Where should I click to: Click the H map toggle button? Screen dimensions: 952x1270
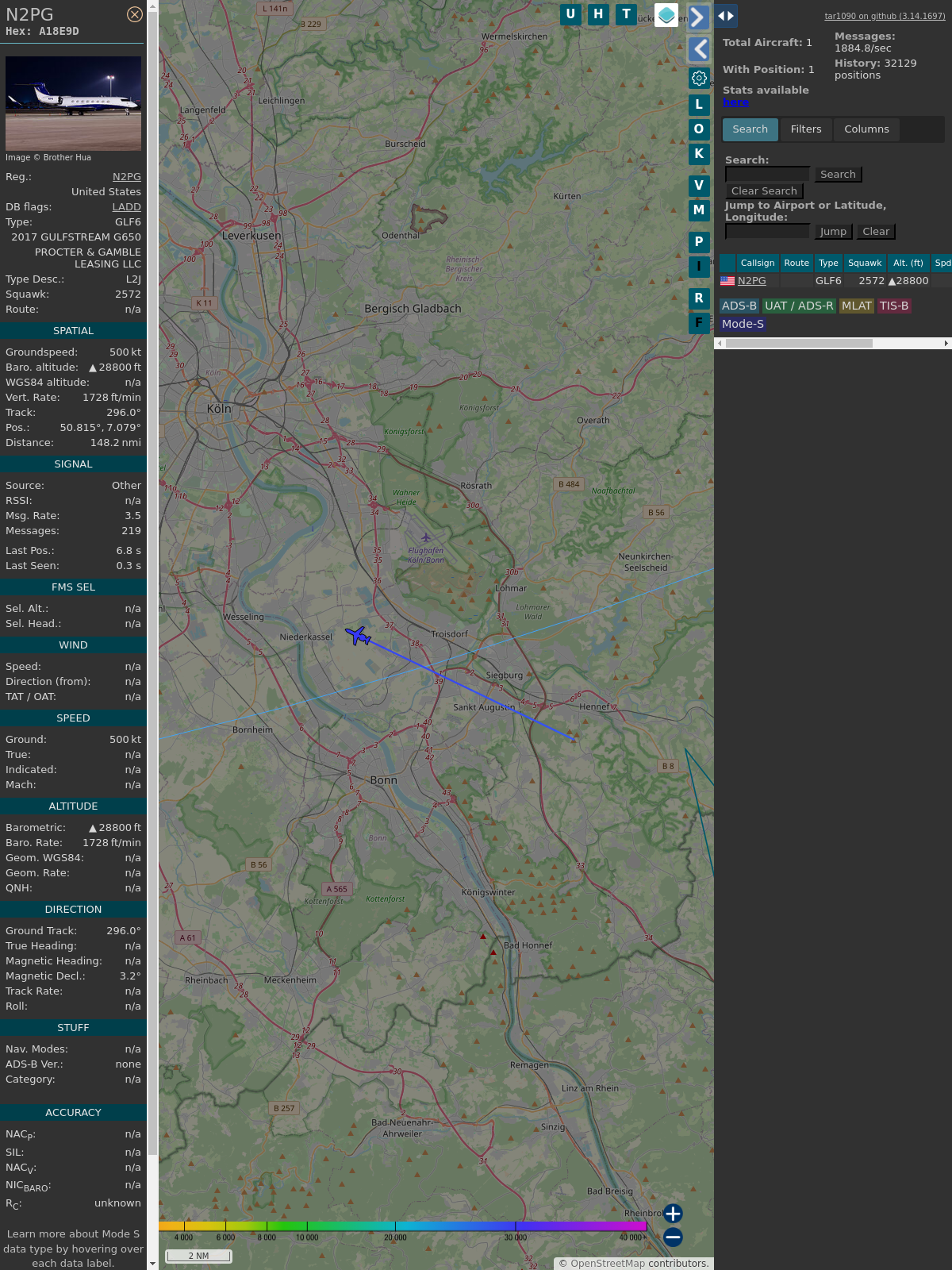(x=598, y=14)
